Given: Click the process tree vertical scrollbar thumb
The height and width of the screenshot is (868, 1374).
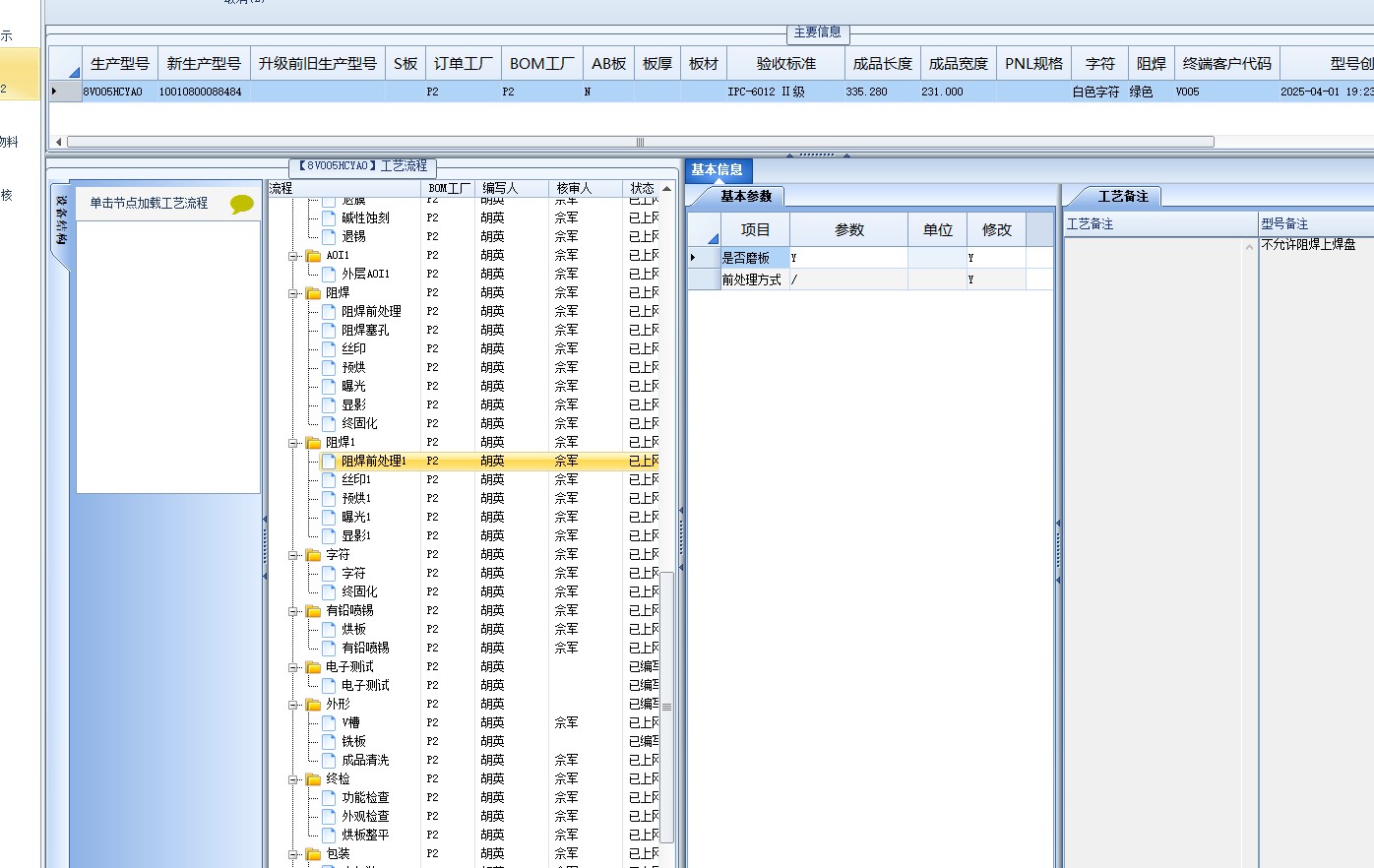Looking at the screenshot, I should [x=666, y=707].
